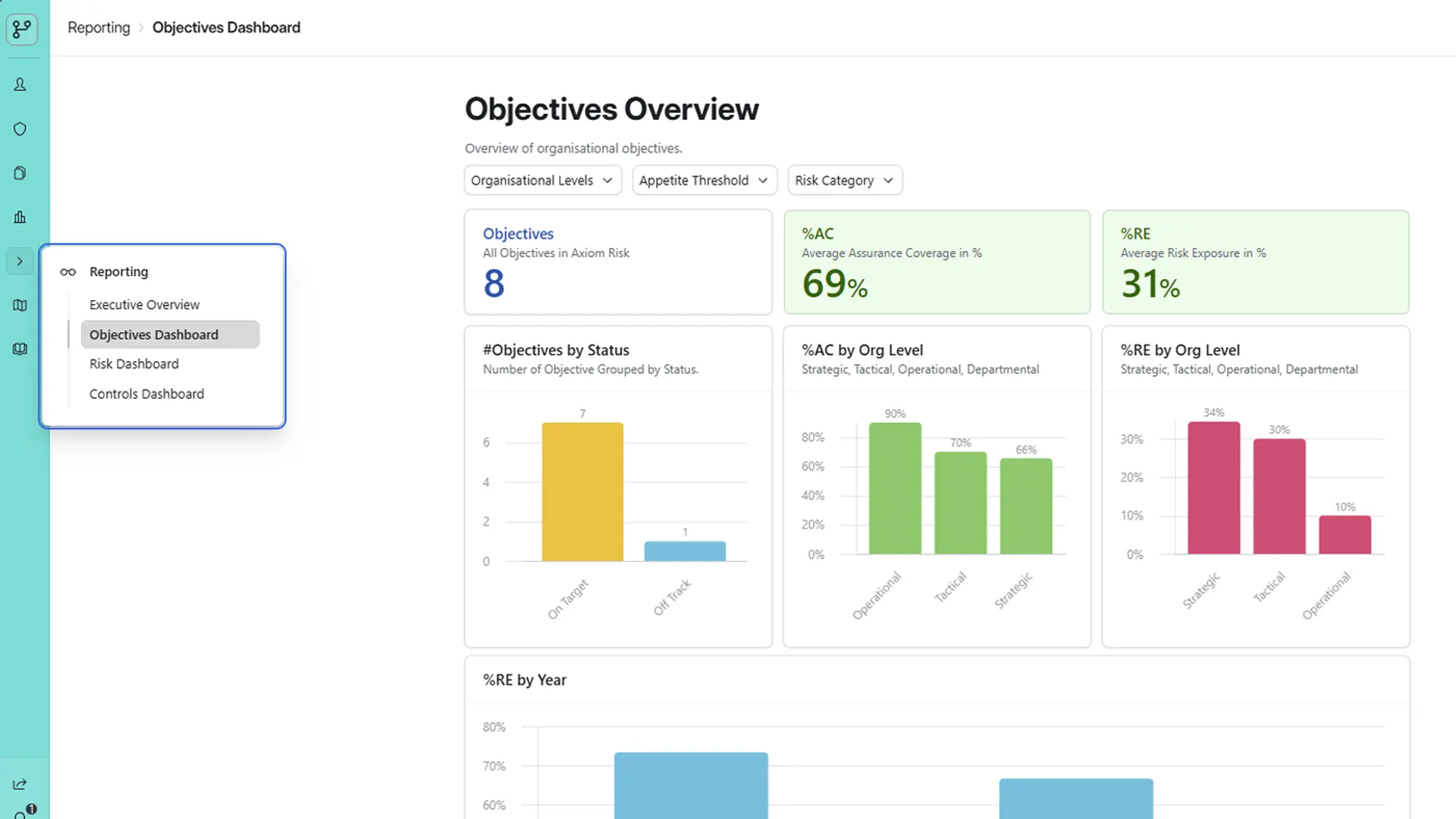Open Risk Dashboard from the Reporting menu
Screen dimensions: 1456x819
pos(134,364)
